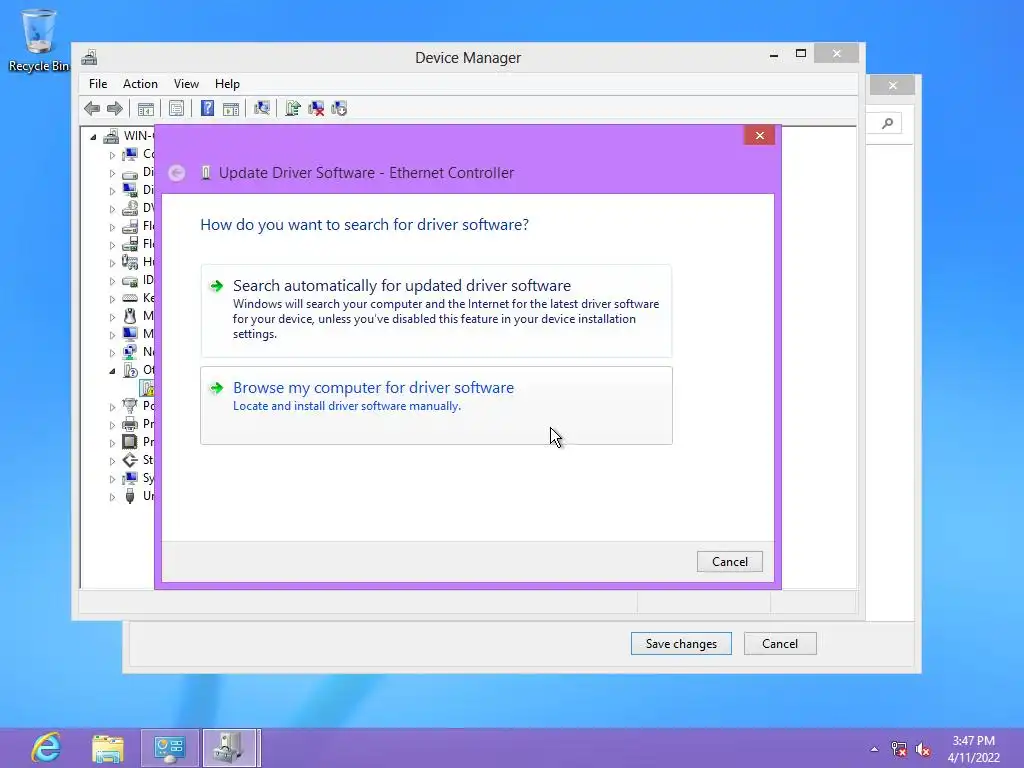The width and height of the screenshot is (1024, 768).
Task: Expand the Disk drives category triangle
Action: point(112,173)
